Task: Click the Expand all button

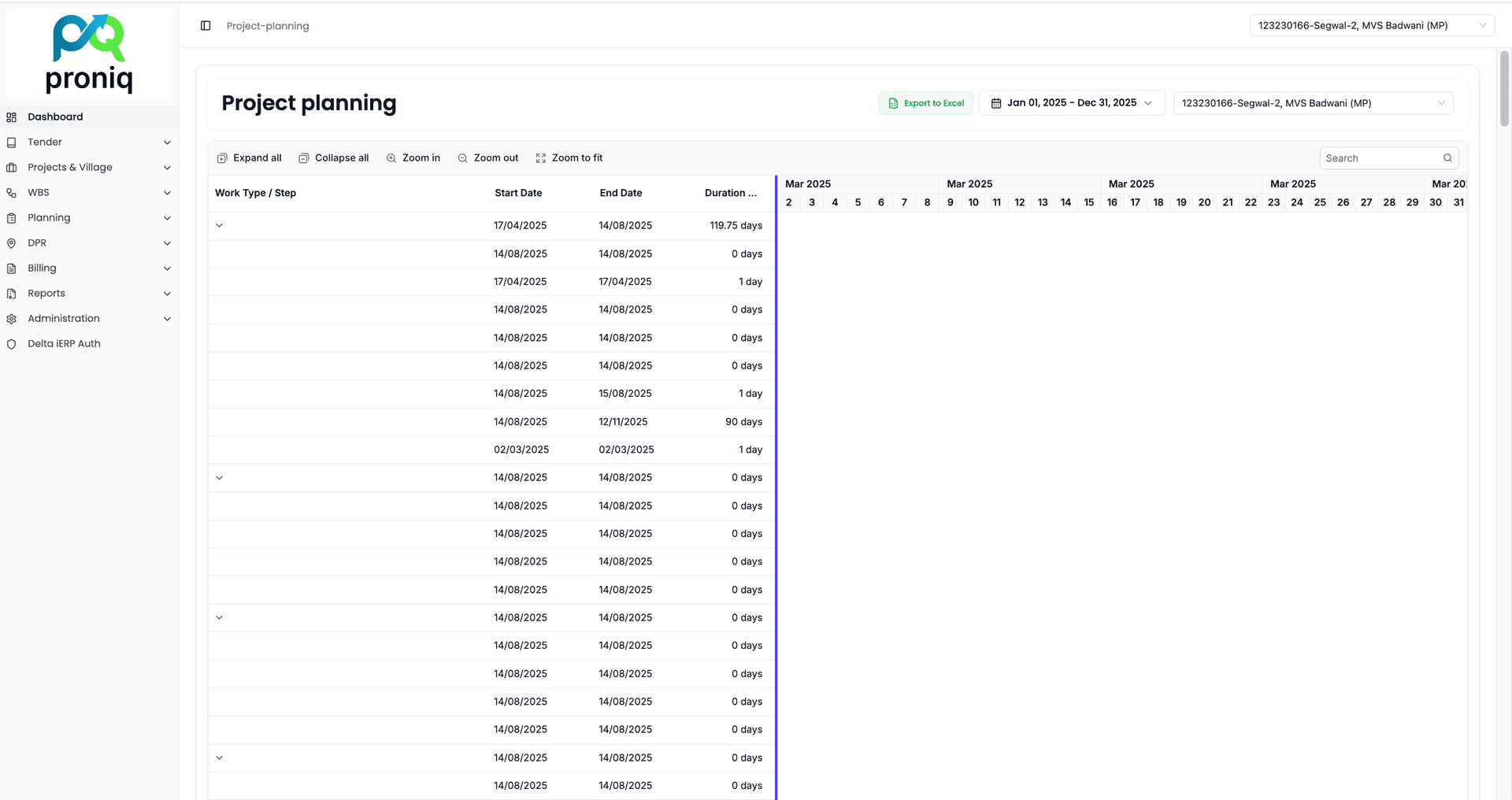Action: pyautogui.click(x=250, y=158)
